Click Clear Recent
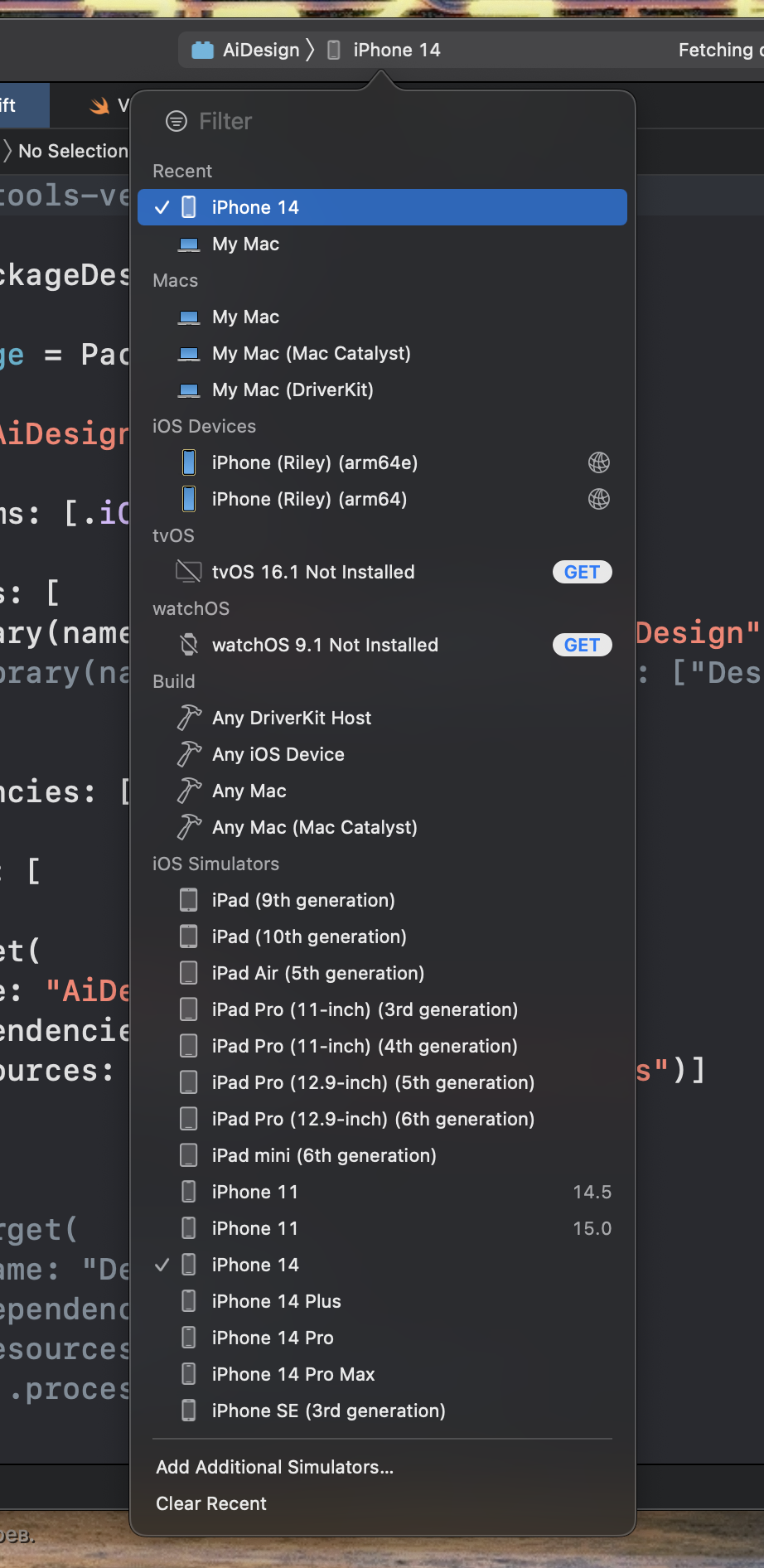 [x=211, y=1503]
